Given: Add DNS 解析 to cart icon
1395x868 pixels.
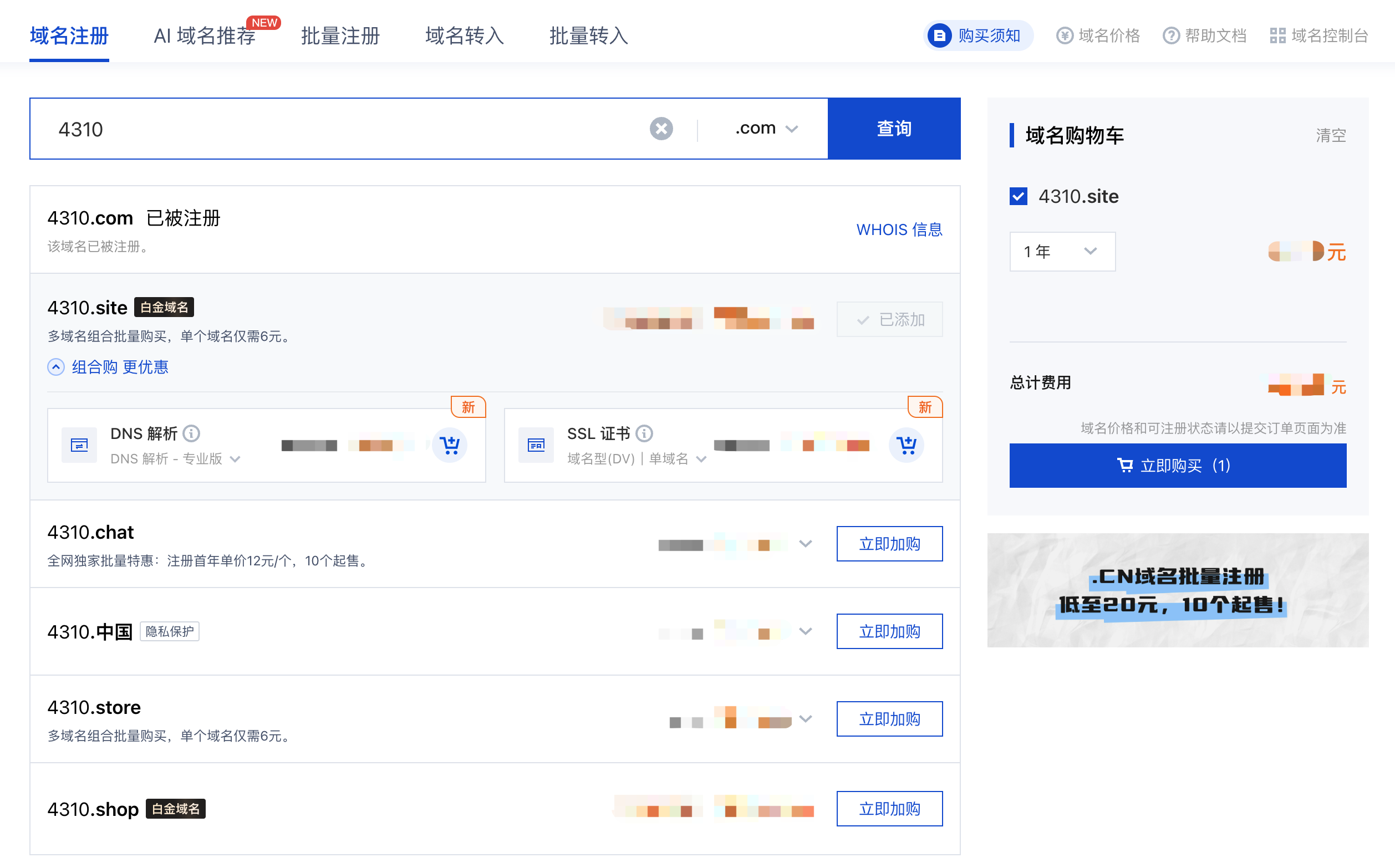Looking at the screenshot, I should [x=449, y=445].
